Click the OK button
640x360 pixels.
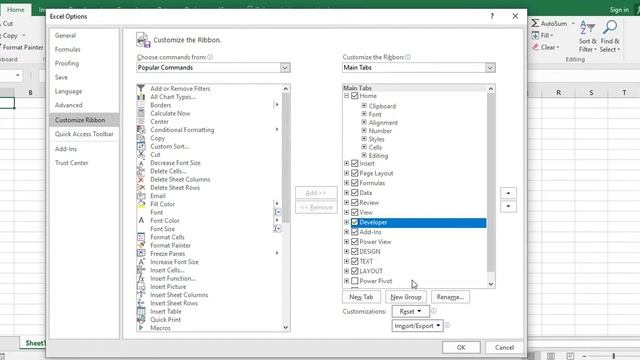tap(461, 347)
